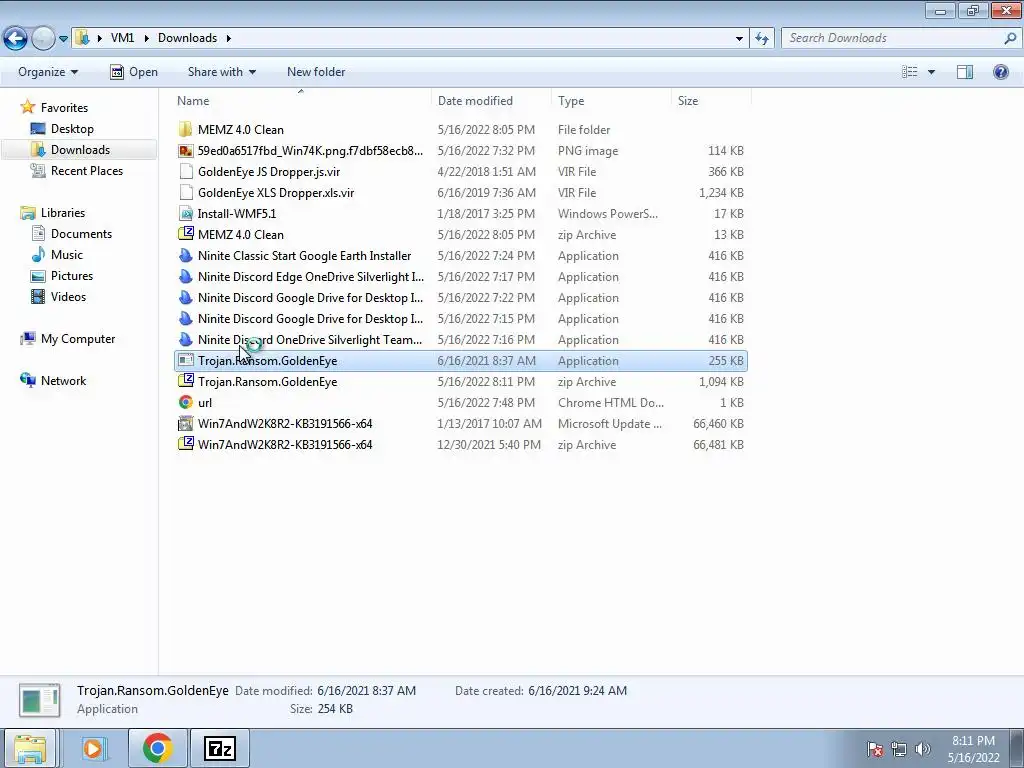Create a New folder

316,72
